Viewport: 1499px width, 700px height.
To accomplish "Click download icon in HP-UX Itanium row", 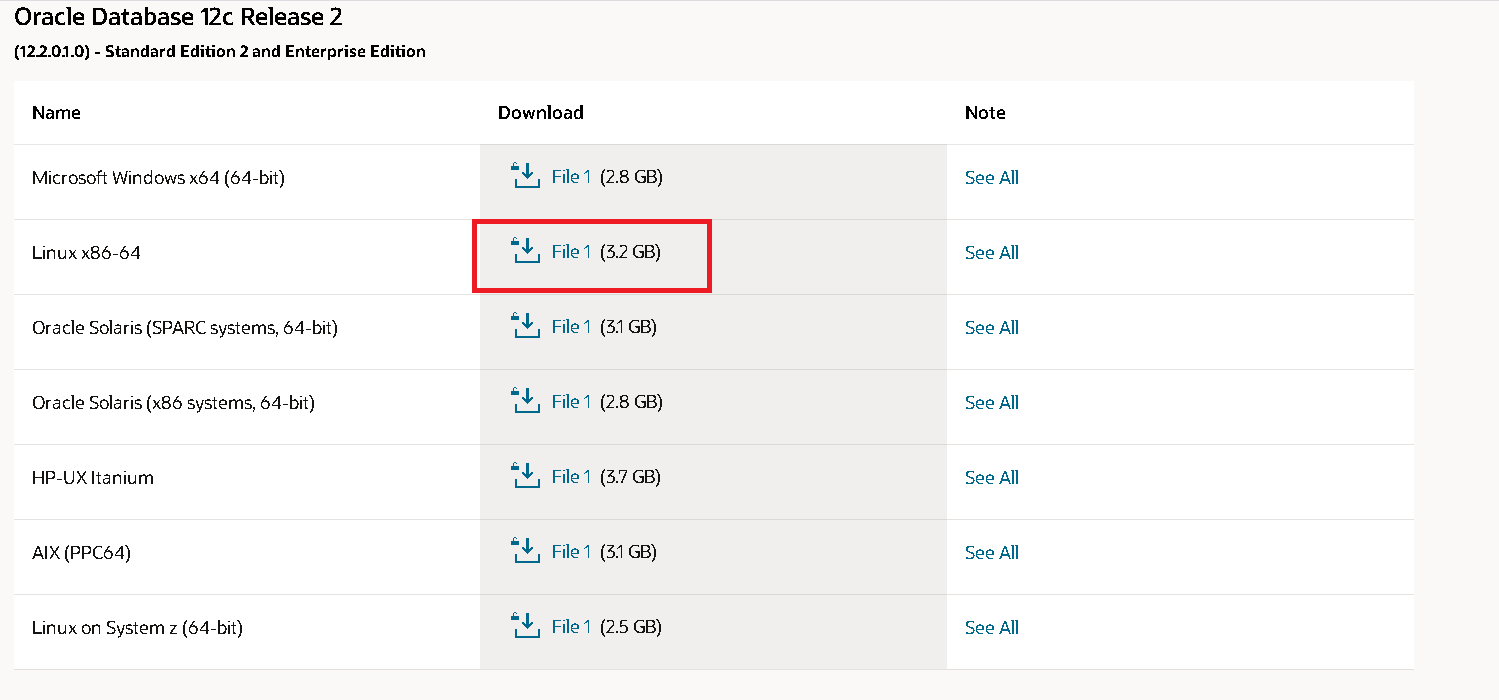I will (x=525, y=476).
